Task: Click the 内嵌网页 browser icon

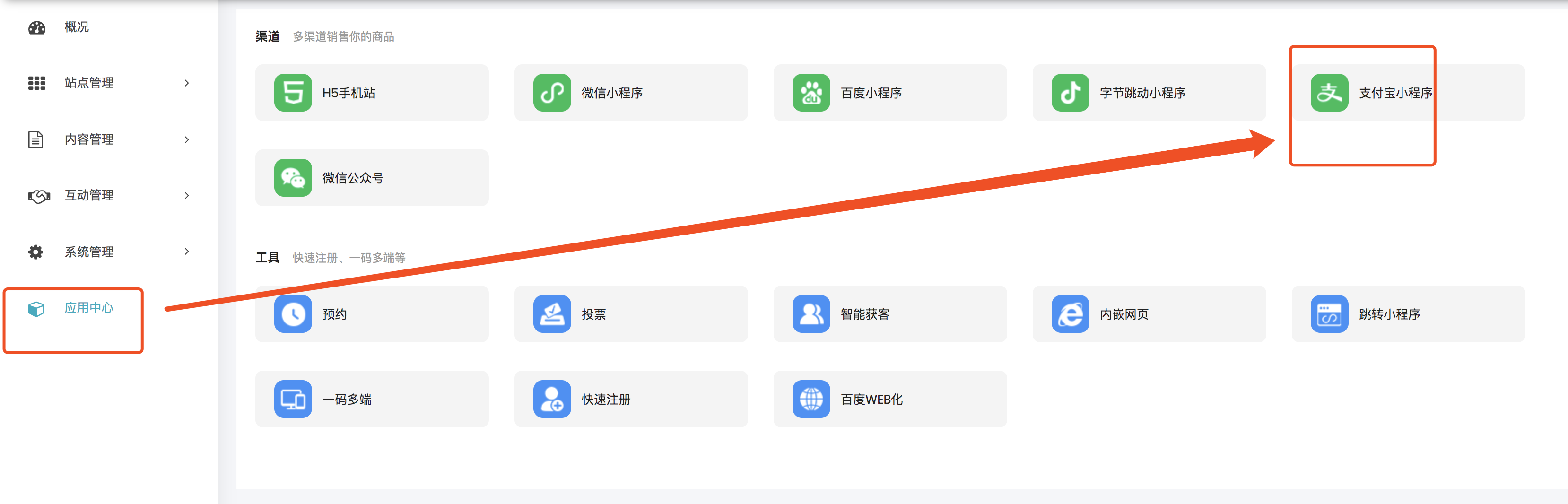Action: coord(1070,314)
